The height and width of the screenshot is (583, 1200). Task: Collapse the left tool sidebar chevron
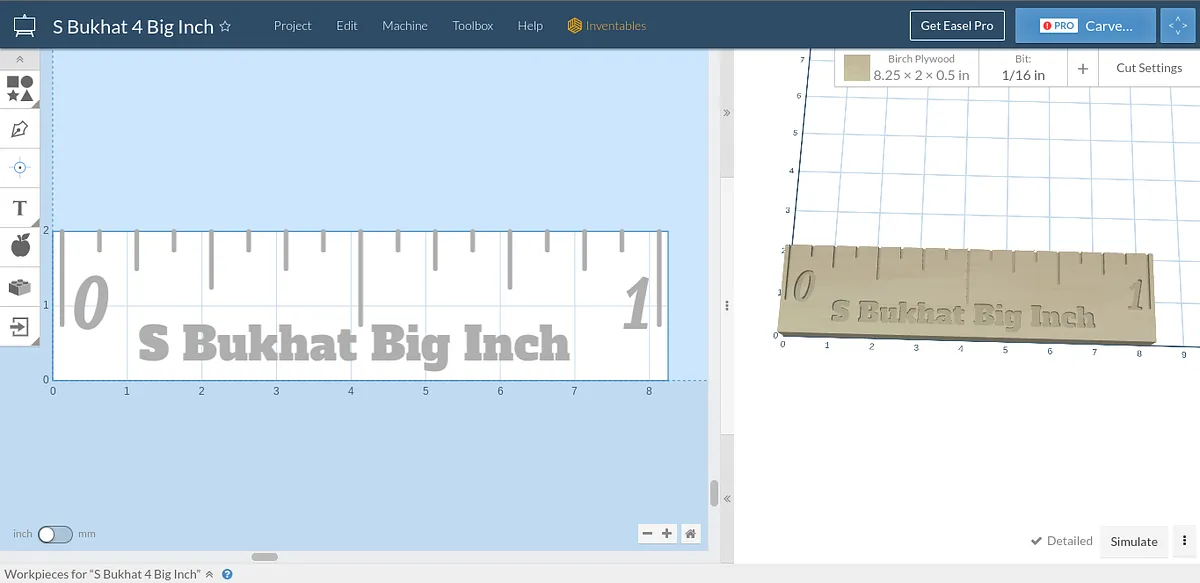19,60
